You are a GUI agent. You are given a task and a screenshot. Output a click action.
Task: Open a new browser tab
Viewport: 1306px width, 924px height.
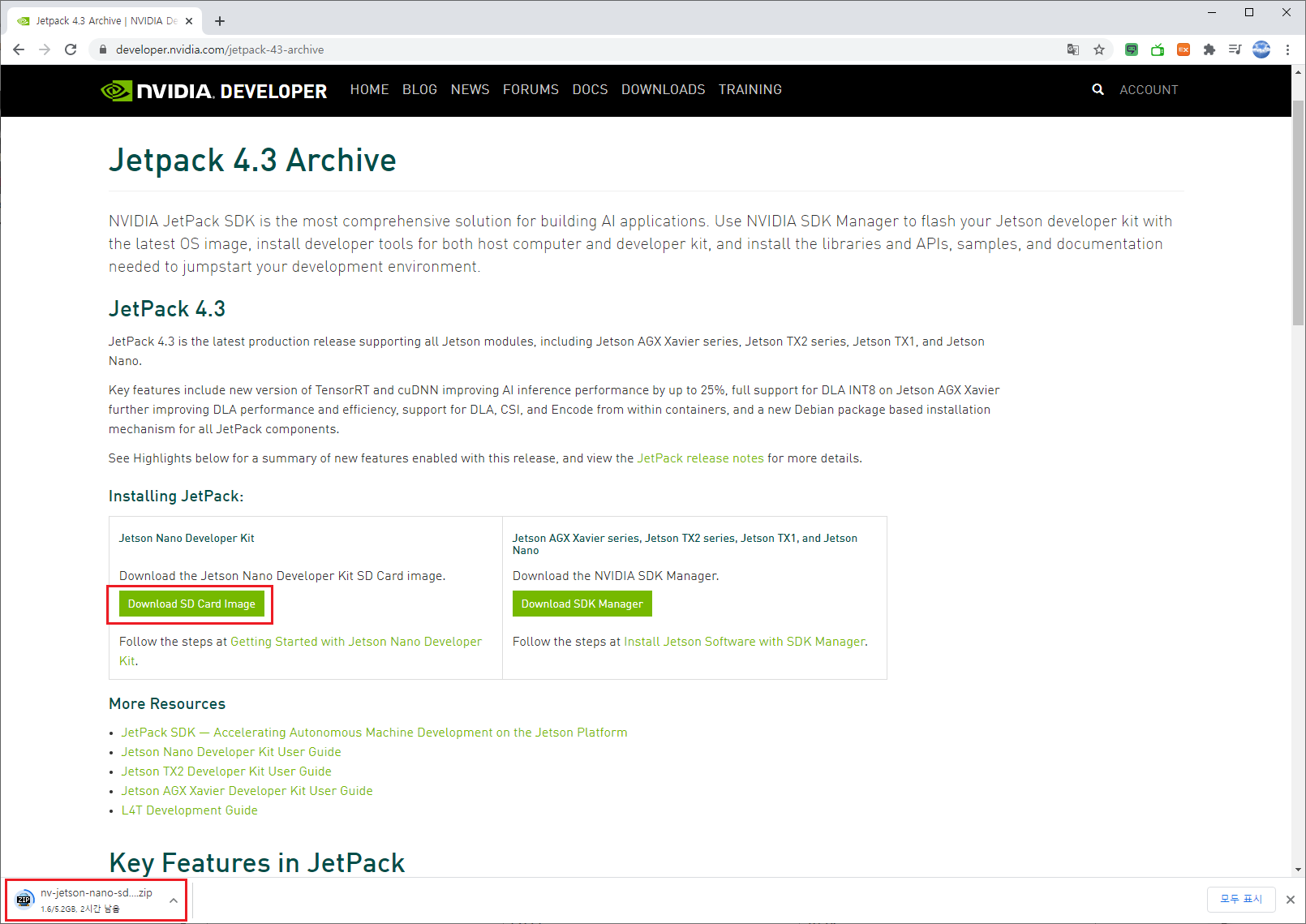pyautogui.click(x=220, y=21)
